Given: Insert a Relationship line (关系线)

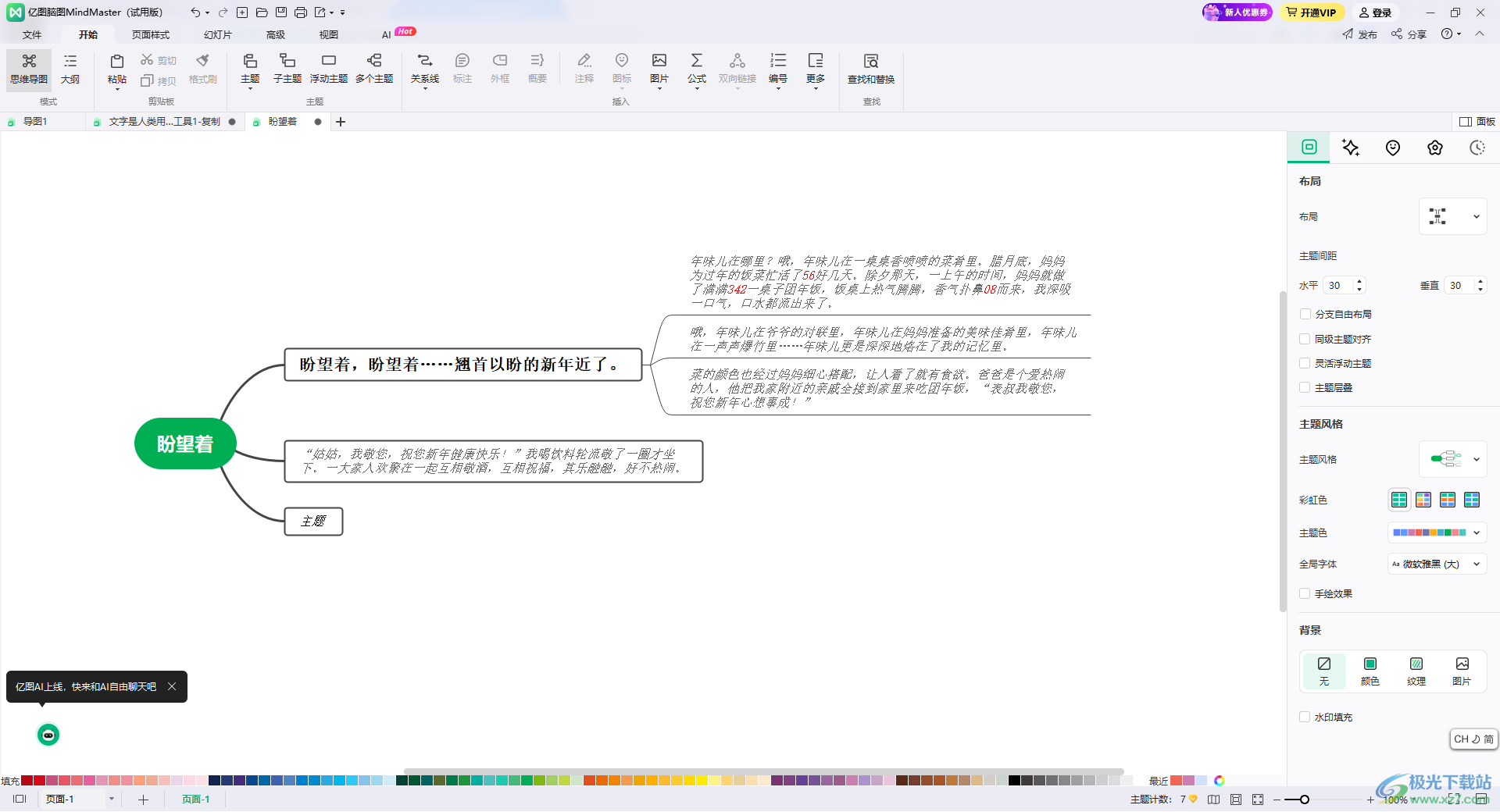Looking at the screenshot, I should point(425,69).
